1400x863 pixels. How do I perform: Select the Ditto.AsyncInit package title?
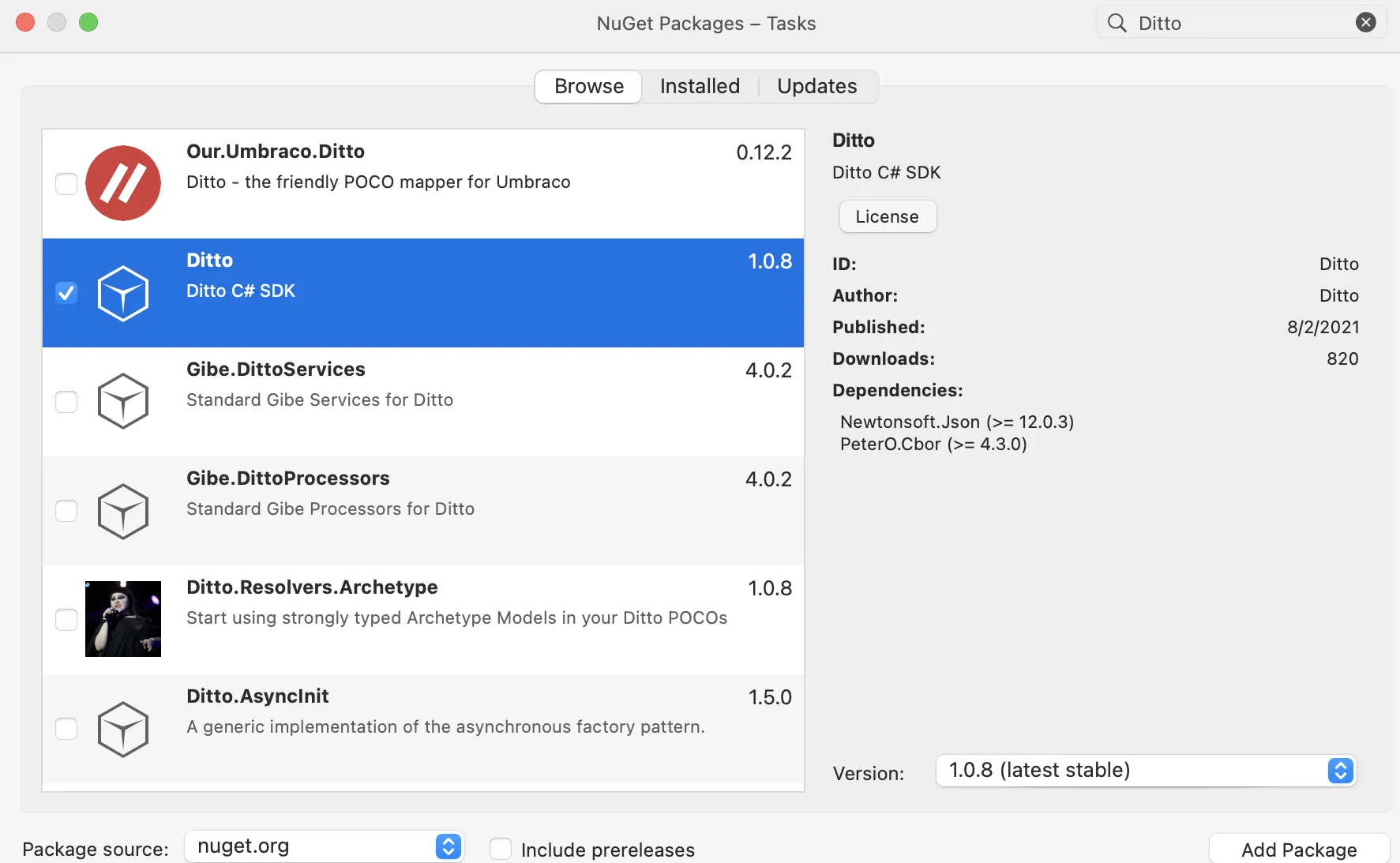click(257, 696)
